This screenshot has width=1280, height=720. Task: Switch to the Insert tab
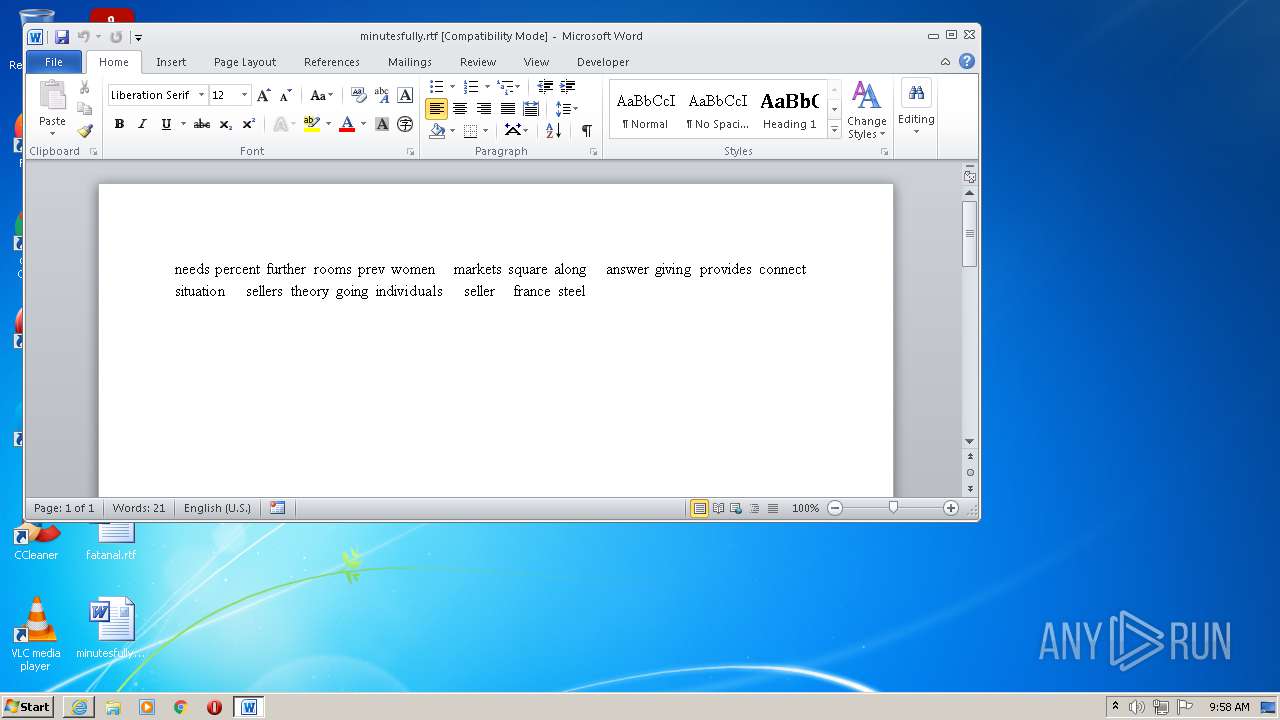tap(171, 62)
